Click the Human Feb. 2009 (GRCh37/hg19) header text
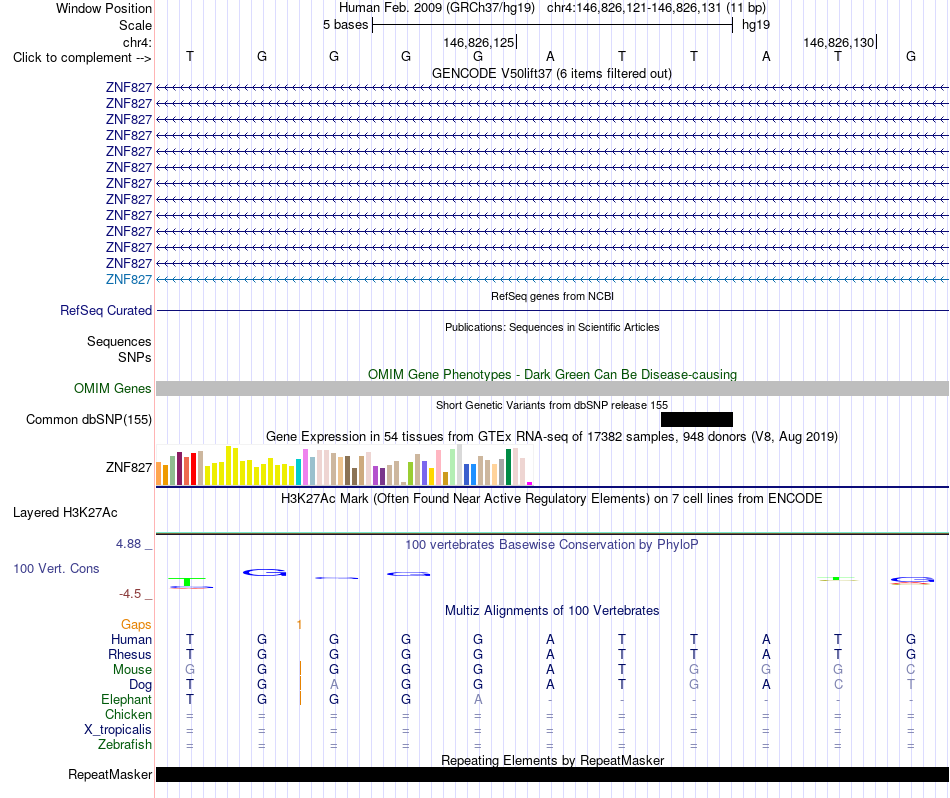950x798 pixels. click(436, 8)
